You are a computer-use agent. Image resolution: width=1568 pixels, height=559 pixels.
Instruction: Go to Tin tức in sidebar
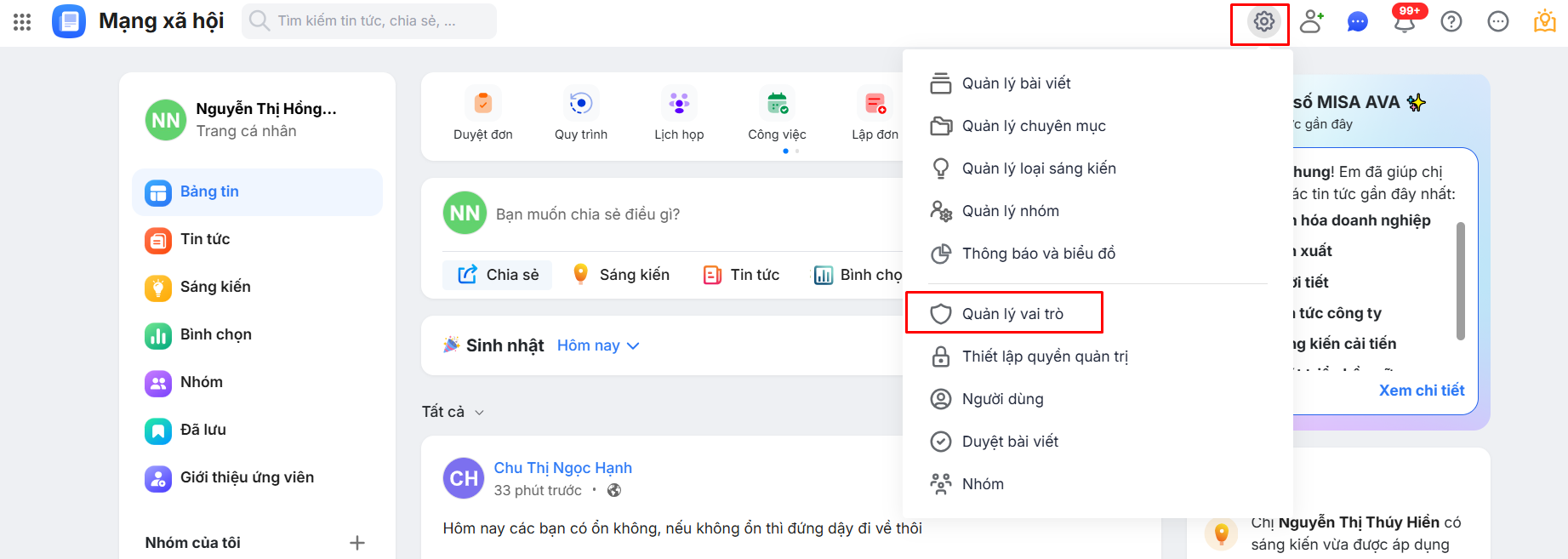[x=205, y=240]
